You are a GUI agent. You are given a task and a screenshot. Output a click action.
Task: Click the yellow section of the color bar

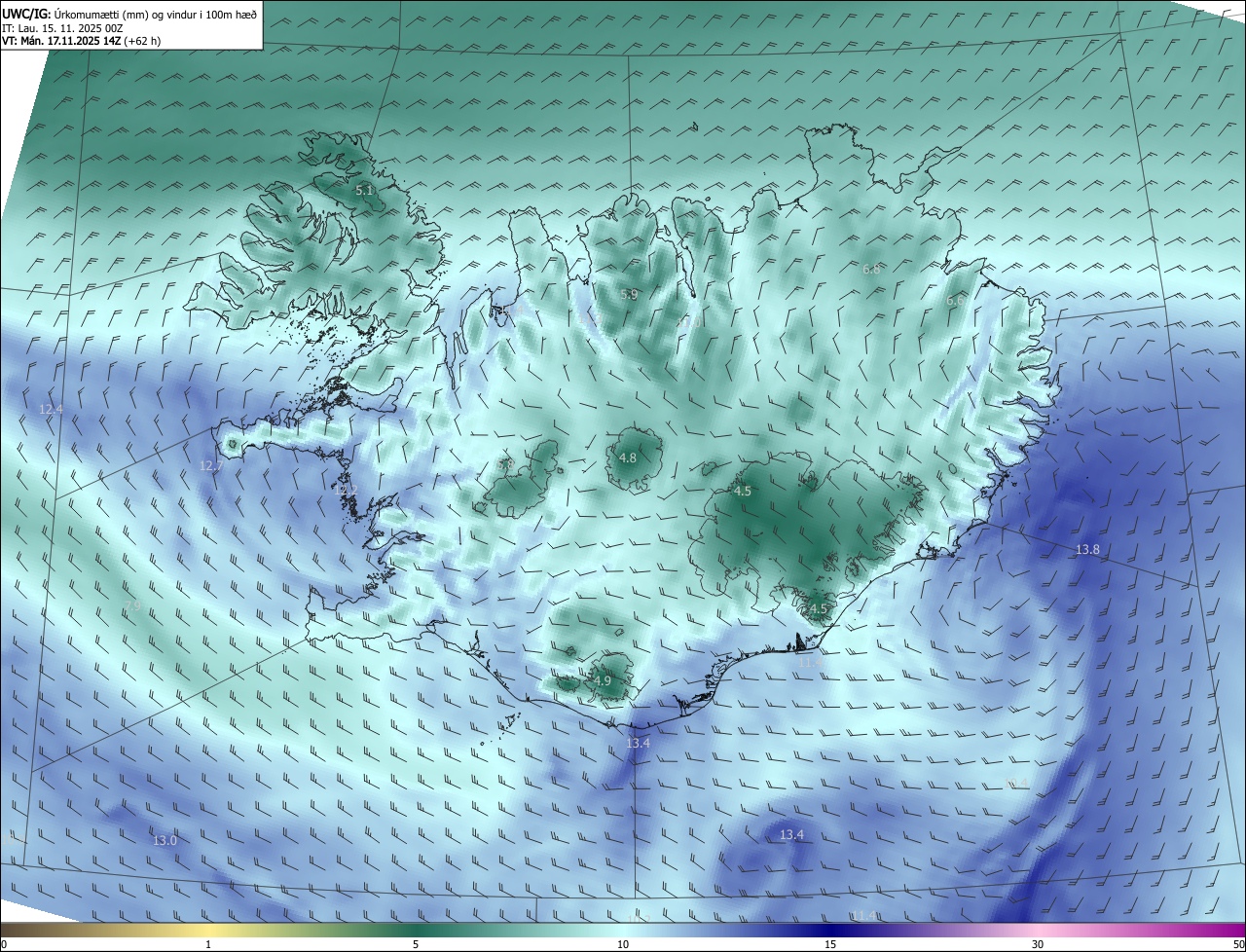209,930
